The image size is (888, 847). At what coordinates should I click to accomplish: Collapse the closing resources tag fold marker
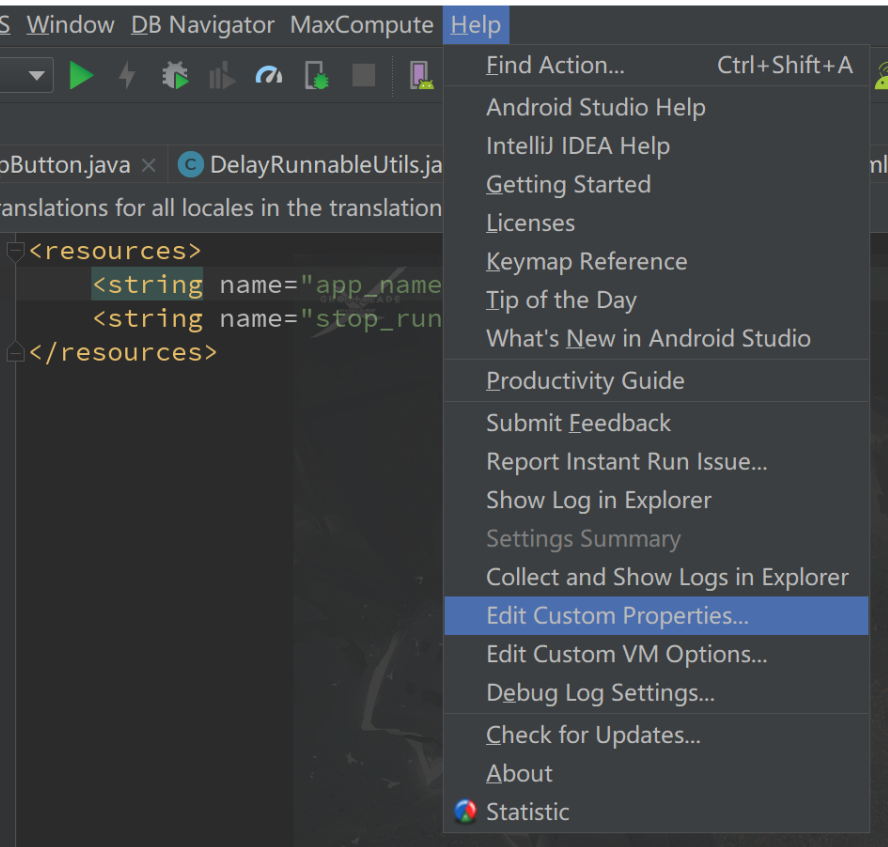pyautogui.click(x=15, y=352)
